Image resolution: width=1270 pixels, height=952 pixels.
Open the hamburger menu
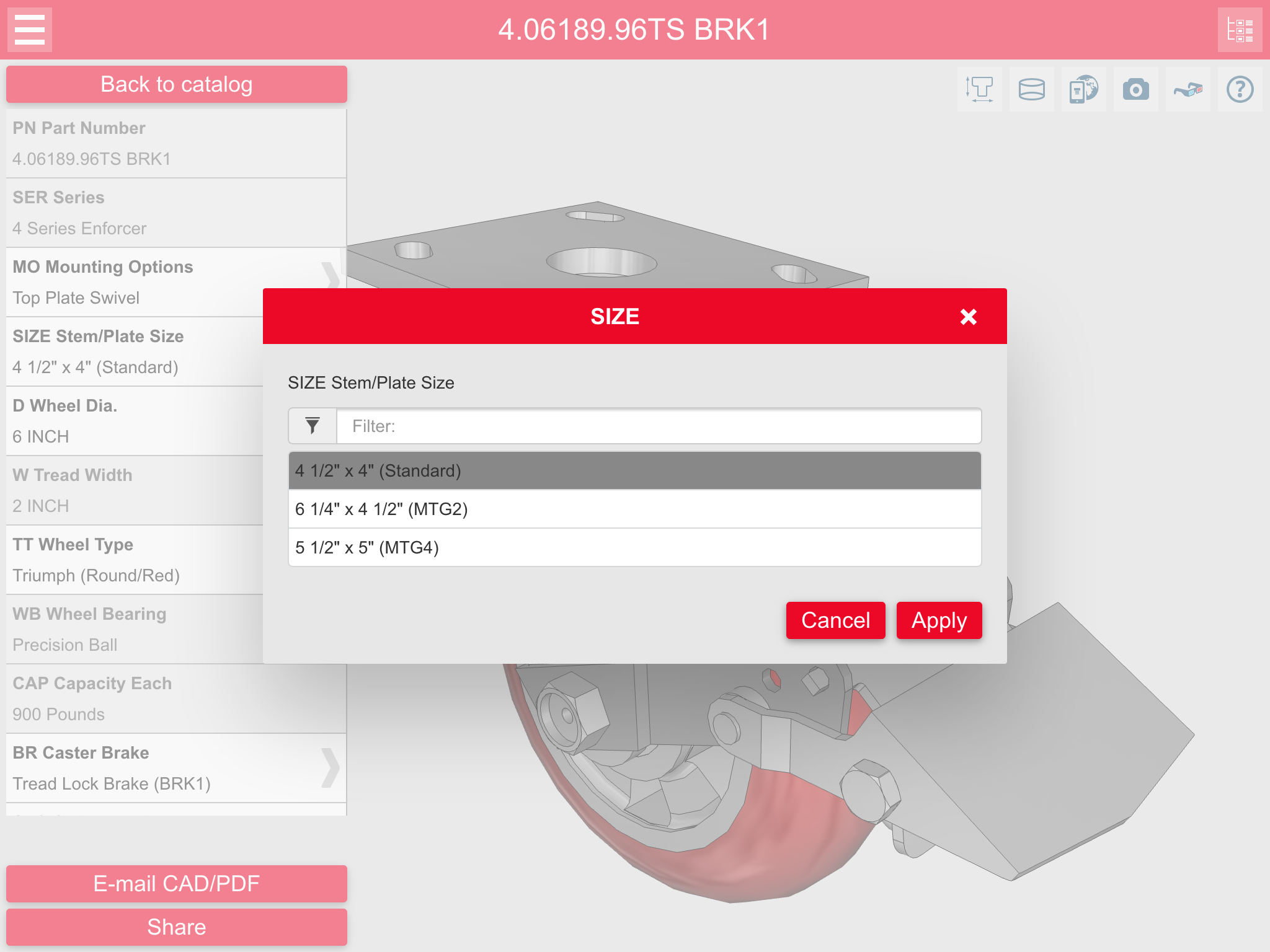click(x=30, y=30)
